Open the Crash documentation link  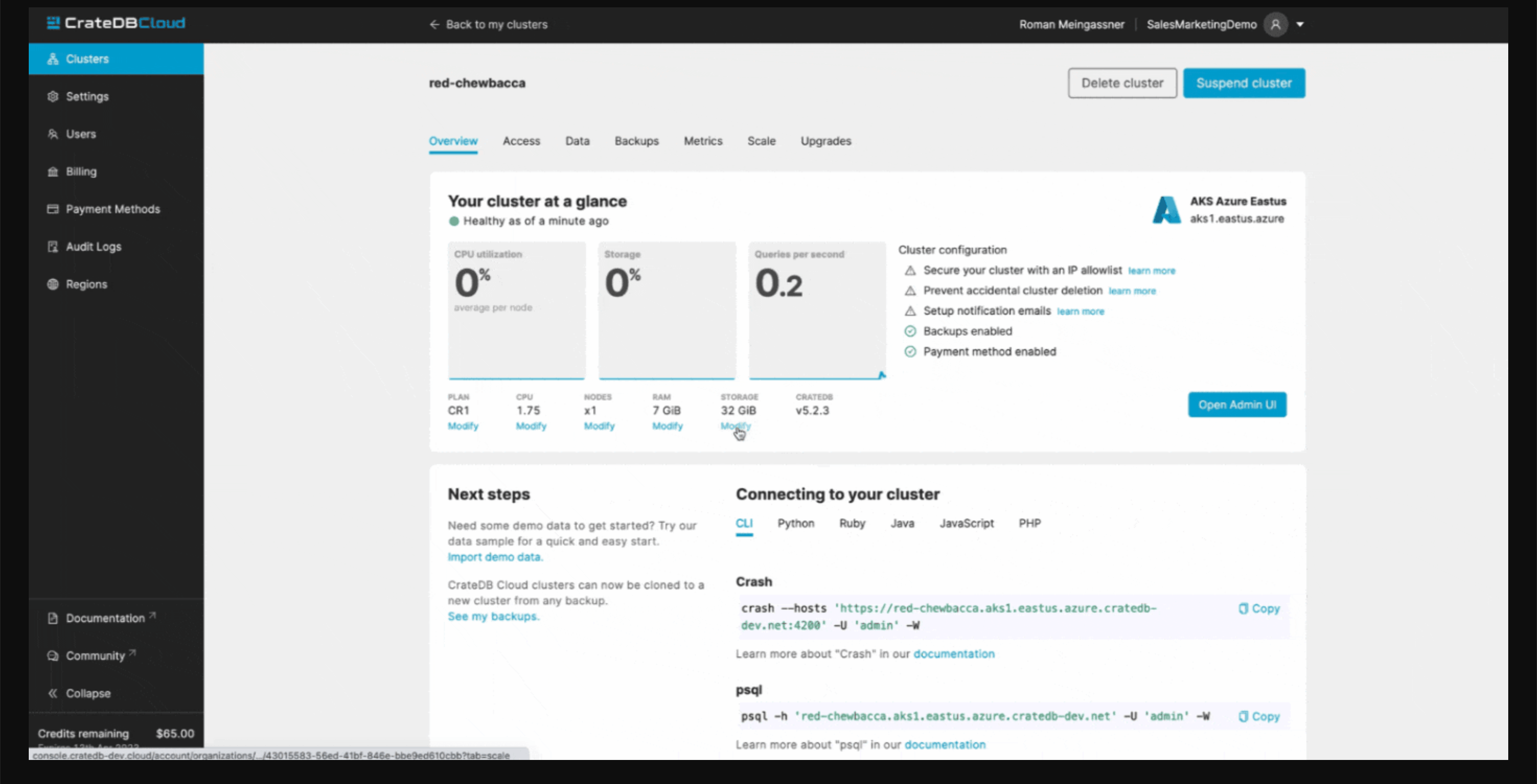coord(954,654)
